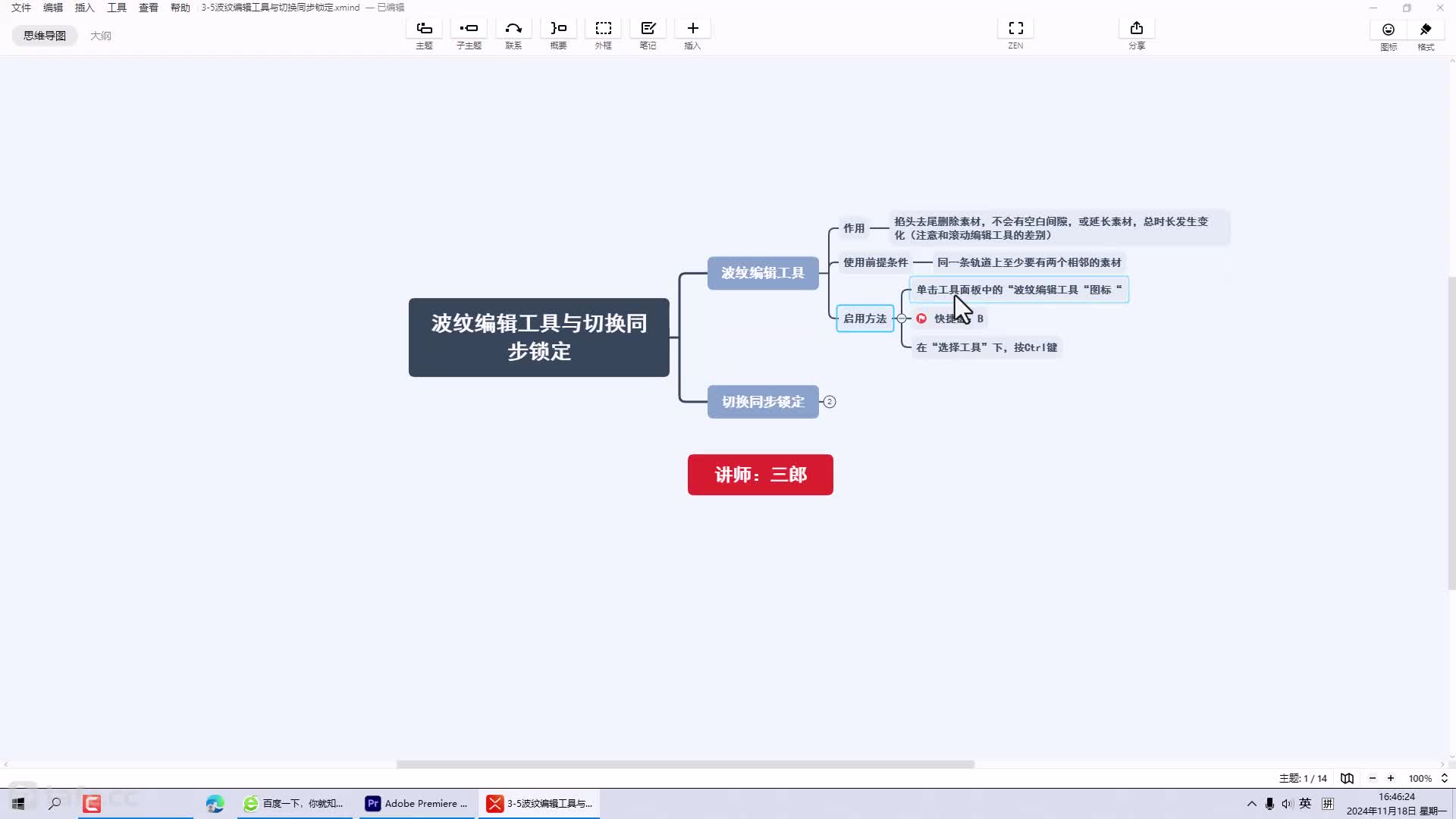Toggle the 拼 IME mode indicator
The height and width of the screenshot is (819, 1456).
click(1328, 803)
